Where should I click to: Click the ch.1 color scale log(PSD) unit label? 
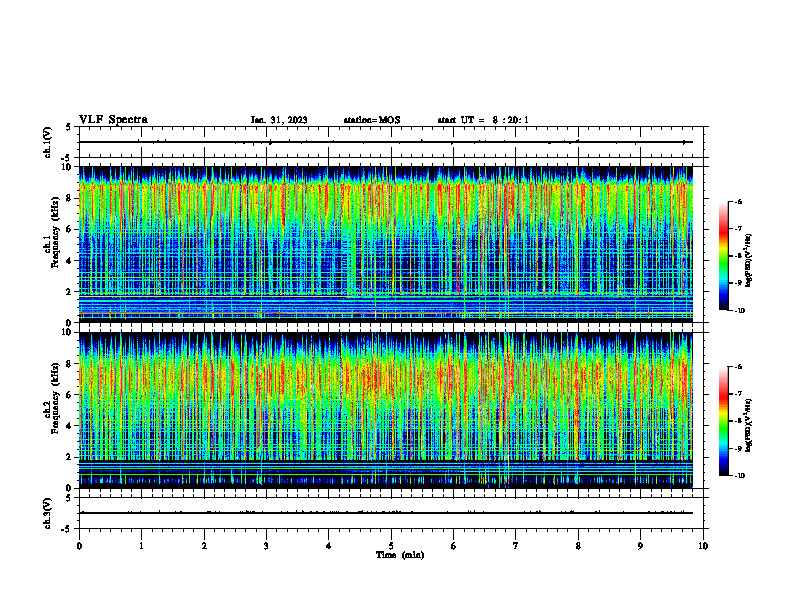click(x=749, y=260)
